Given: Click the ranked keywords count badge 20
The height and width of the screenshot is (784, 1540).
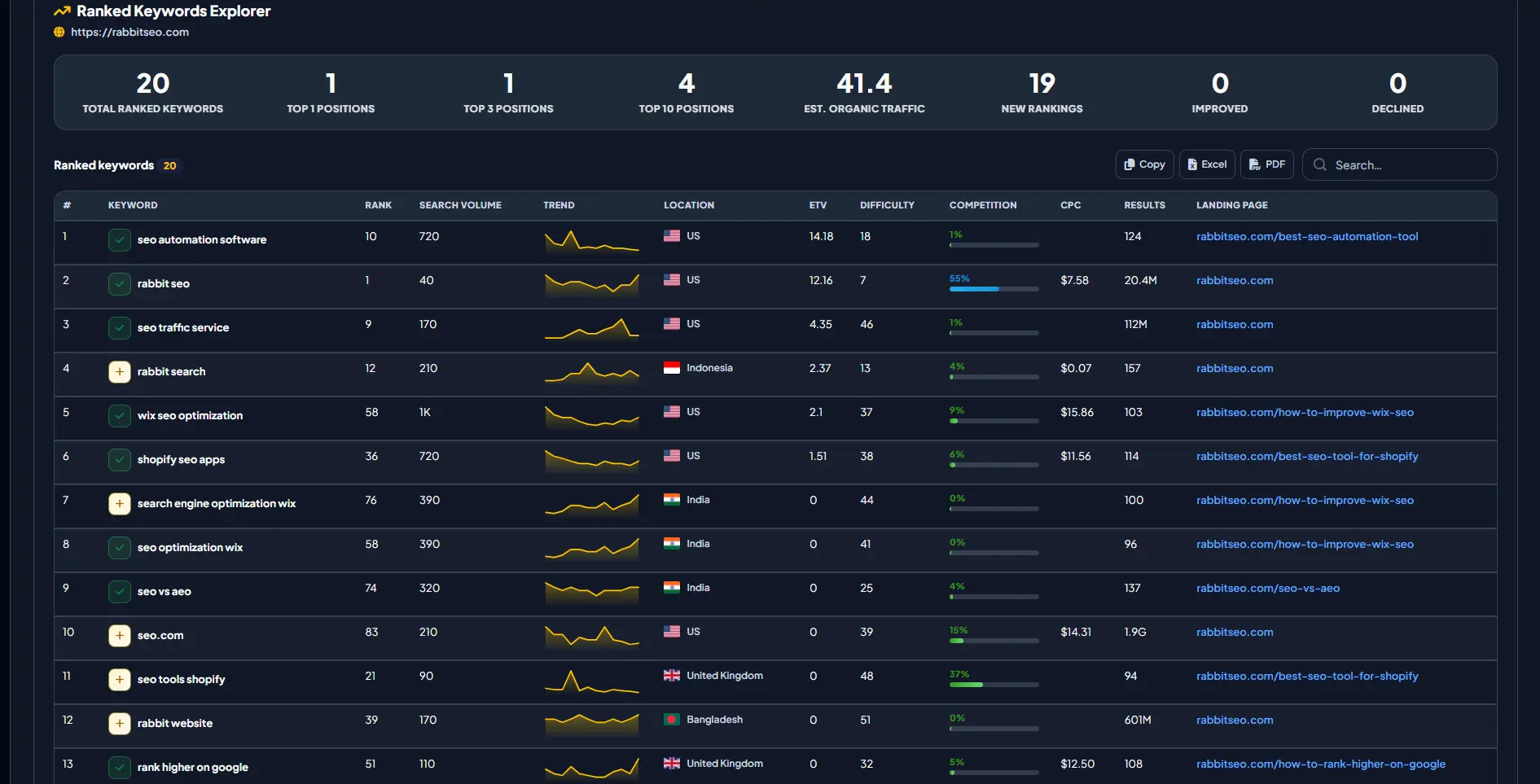Looking at the screenshot, I should pyautogui.click(x=169, y=165).
